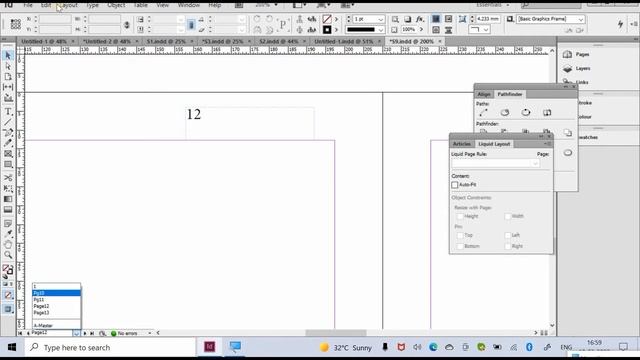Select A-Master in the page list
640x360 pixels.
click(x=56, y=326)
